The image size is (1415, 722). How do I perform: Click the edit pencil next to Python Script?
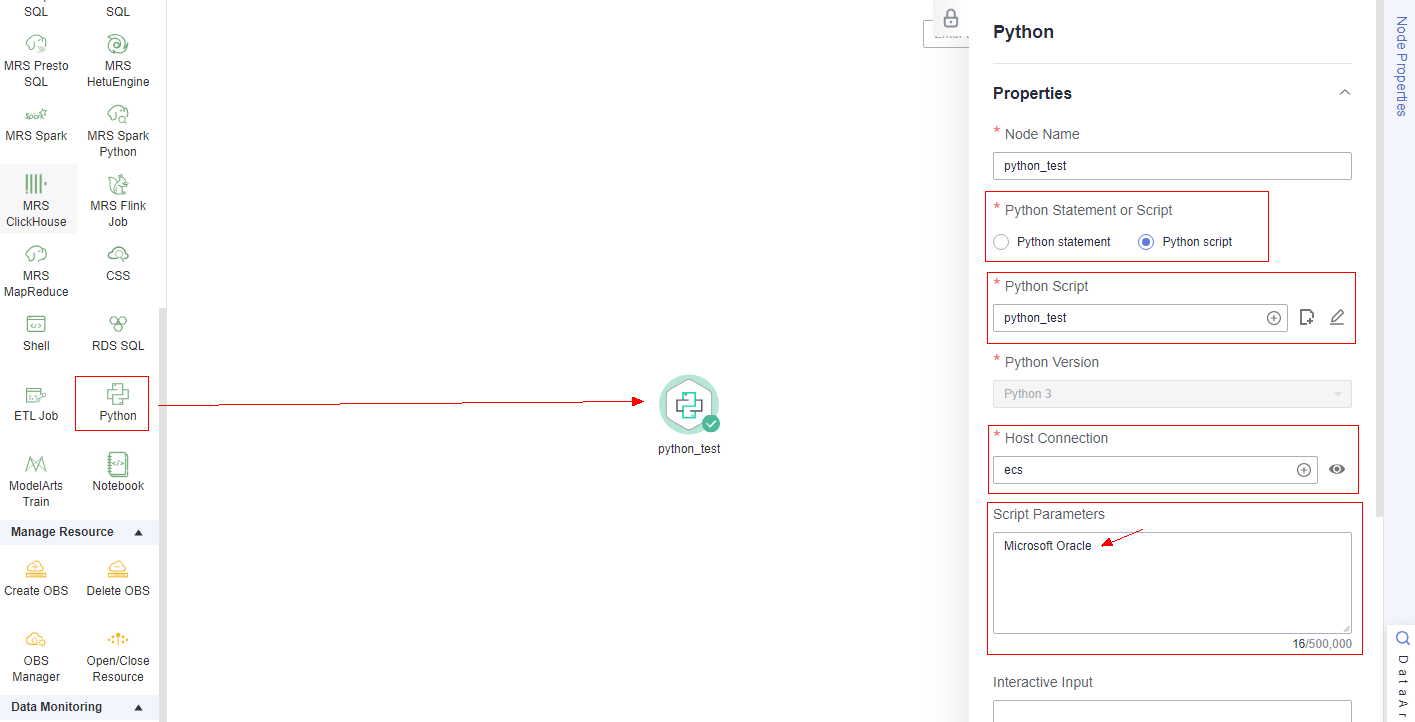tap(1337, 318)
